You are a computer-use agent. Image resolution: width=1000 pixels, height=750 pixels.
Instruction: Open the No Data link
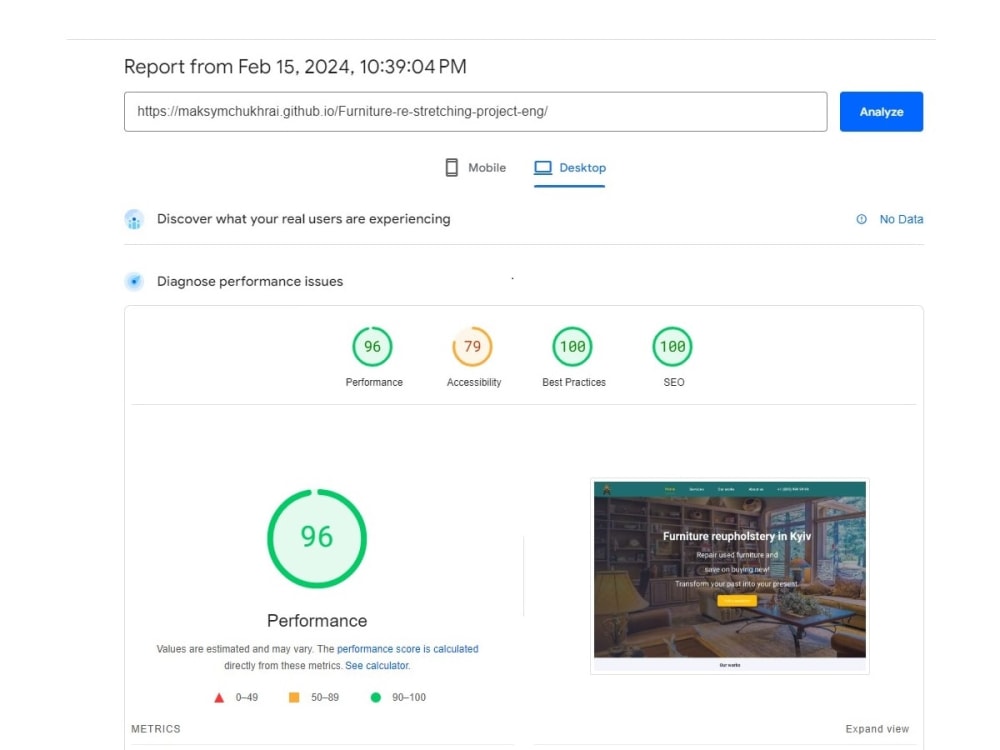coord(901,219)
